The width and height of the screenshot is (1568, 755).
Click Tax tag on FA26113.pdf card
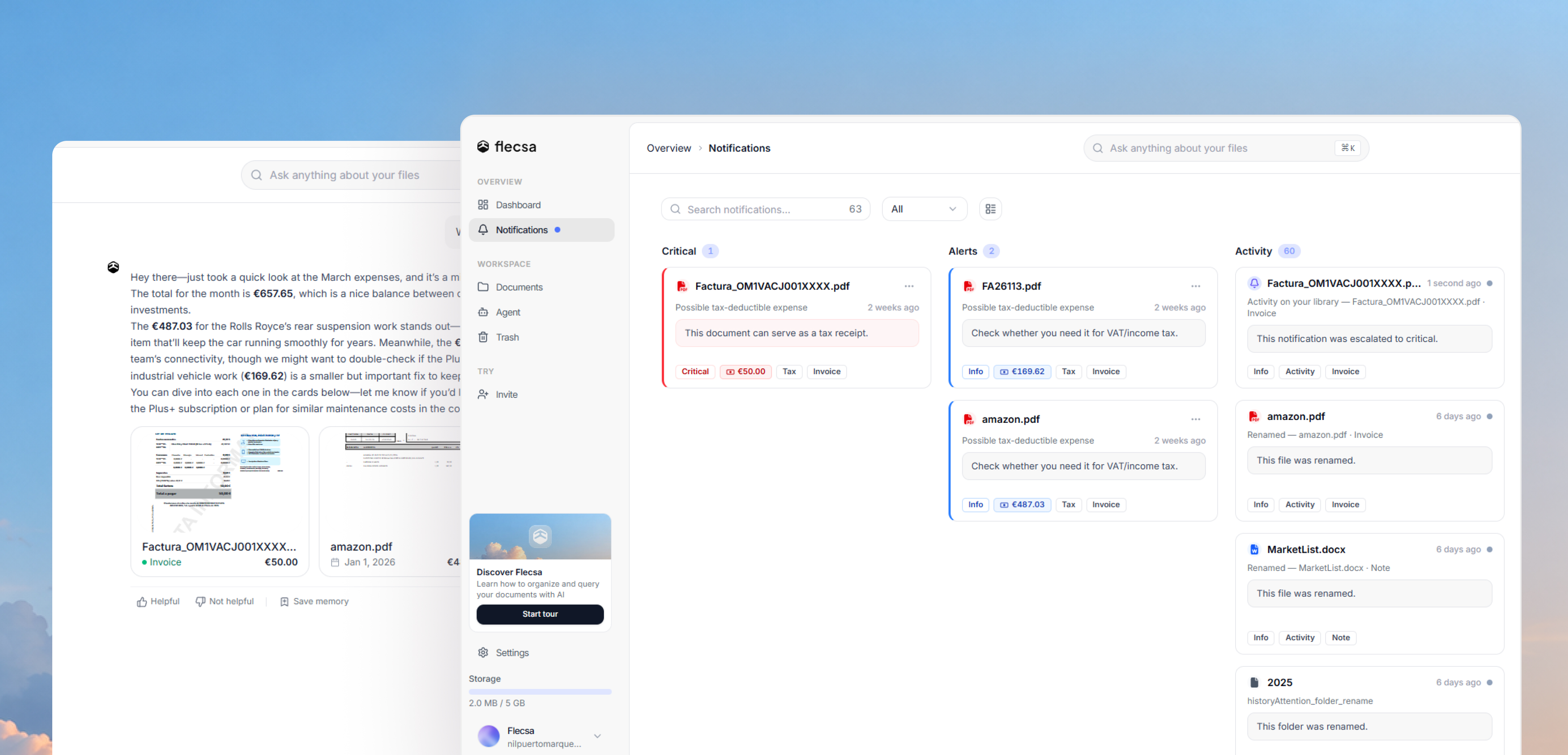coord(1068,371)
